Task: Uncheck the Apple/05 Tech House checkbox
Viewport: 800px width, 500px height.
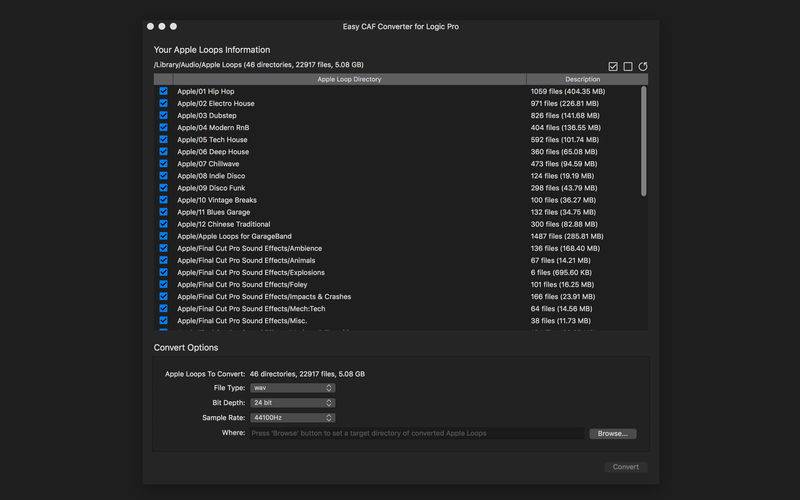Action: coord(163,139)
